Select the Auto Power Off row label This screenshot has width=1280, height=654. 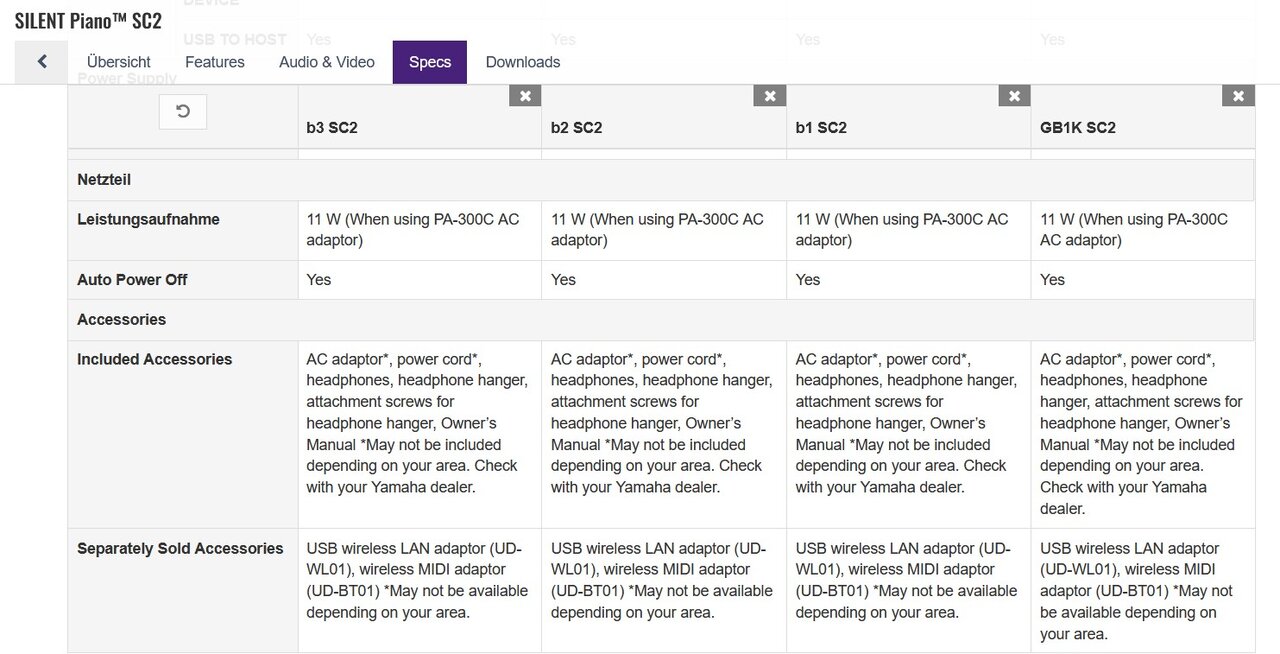click(132, 280)
